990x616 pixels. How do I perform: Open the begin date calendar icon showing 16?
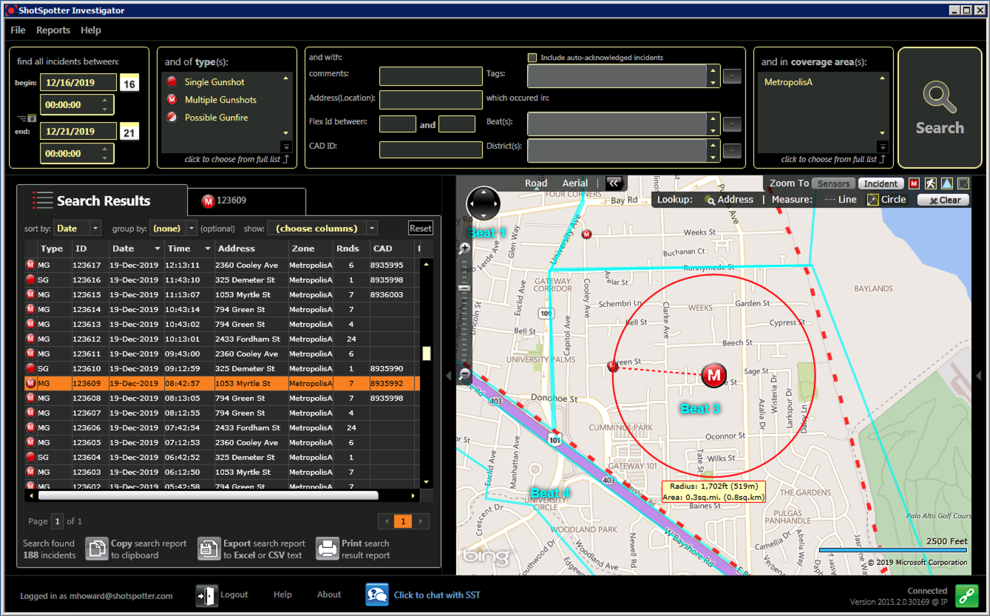[129, 83]
